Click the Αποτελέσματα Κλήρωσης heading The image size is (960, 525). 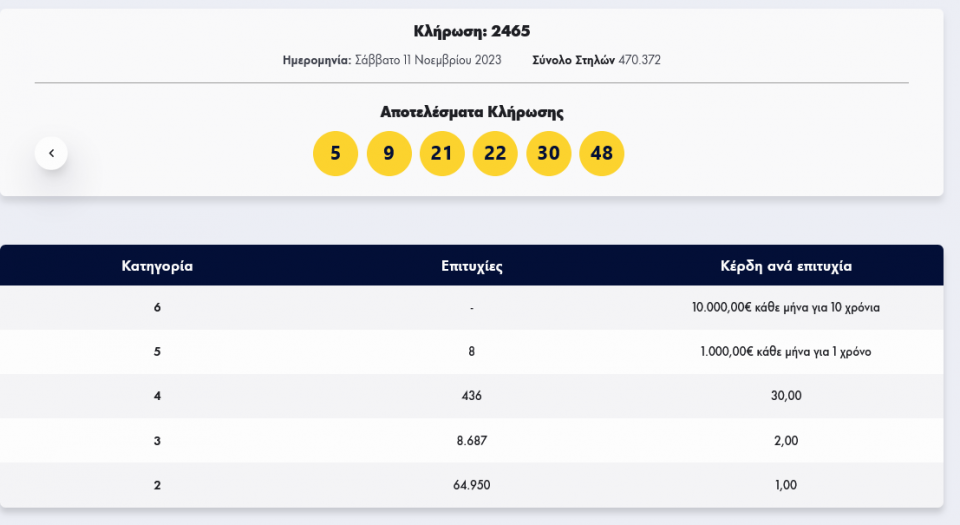tap(471, 112)
